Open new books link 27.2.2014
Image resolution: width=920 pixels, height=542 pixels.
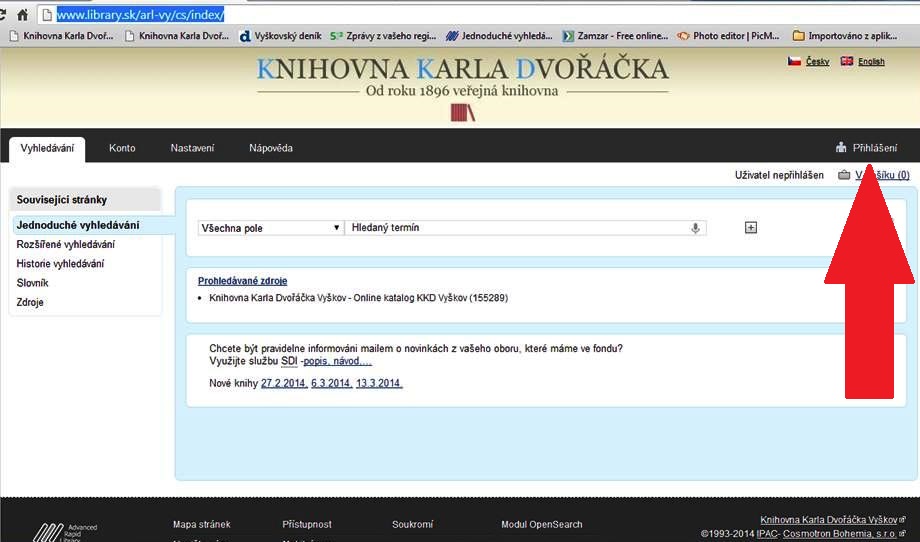(x=284, y=384)
